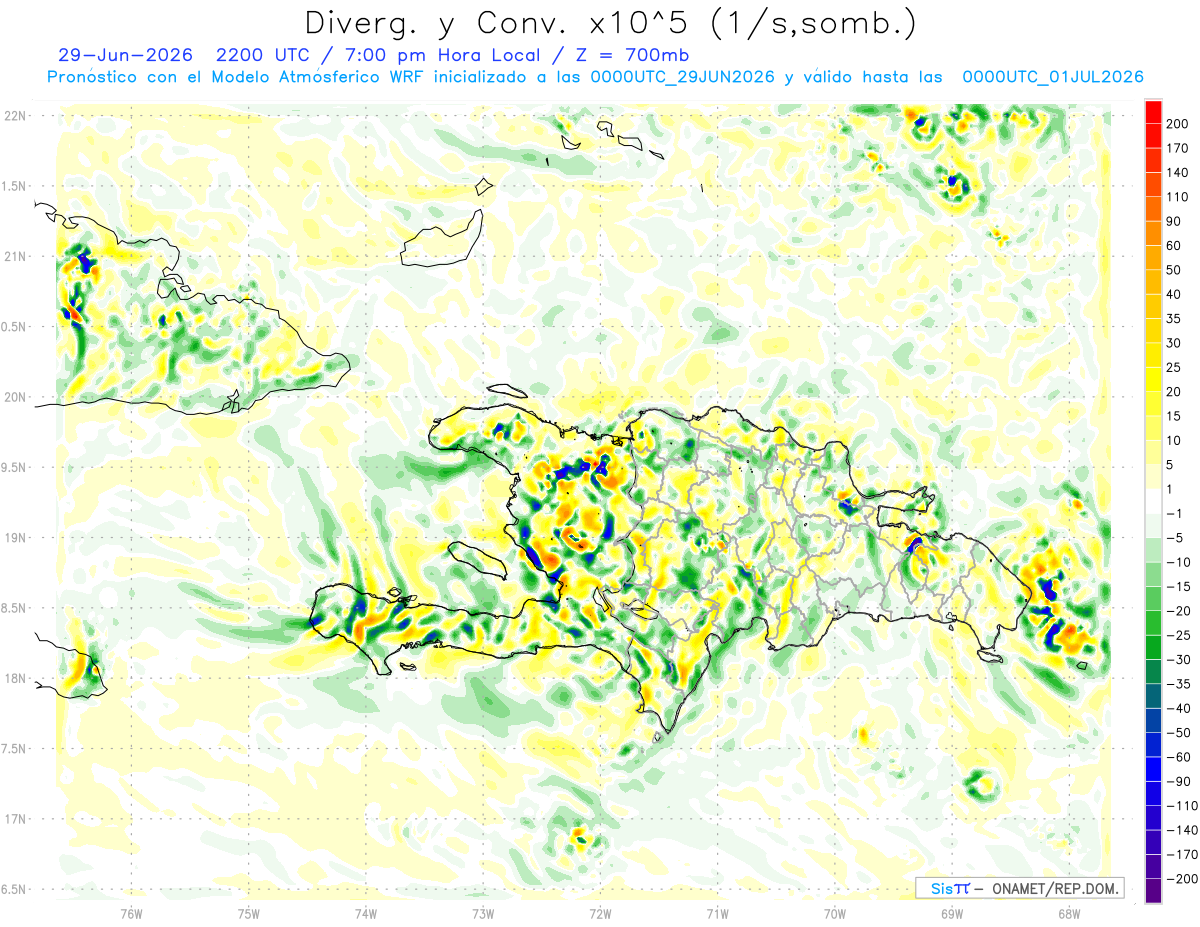The width and height of the screenshot is (1200, 927).
Task: Click the '75W' longitude label
Action: pyautogui.click(x=249, y=913)
